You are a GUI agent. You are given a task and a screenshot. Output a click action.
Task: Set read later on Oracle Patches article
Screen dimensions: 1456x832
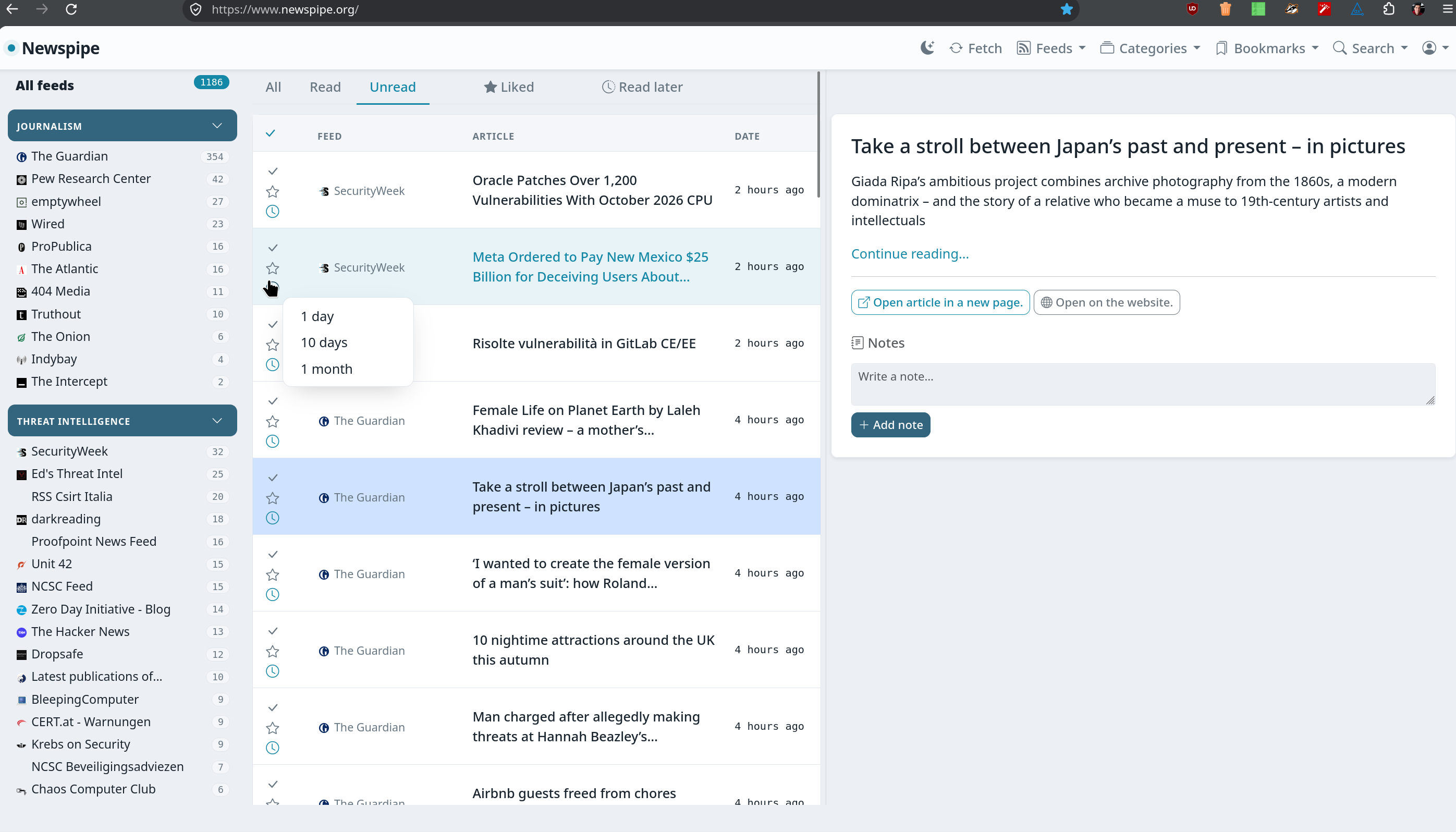(x=273, y=212)
